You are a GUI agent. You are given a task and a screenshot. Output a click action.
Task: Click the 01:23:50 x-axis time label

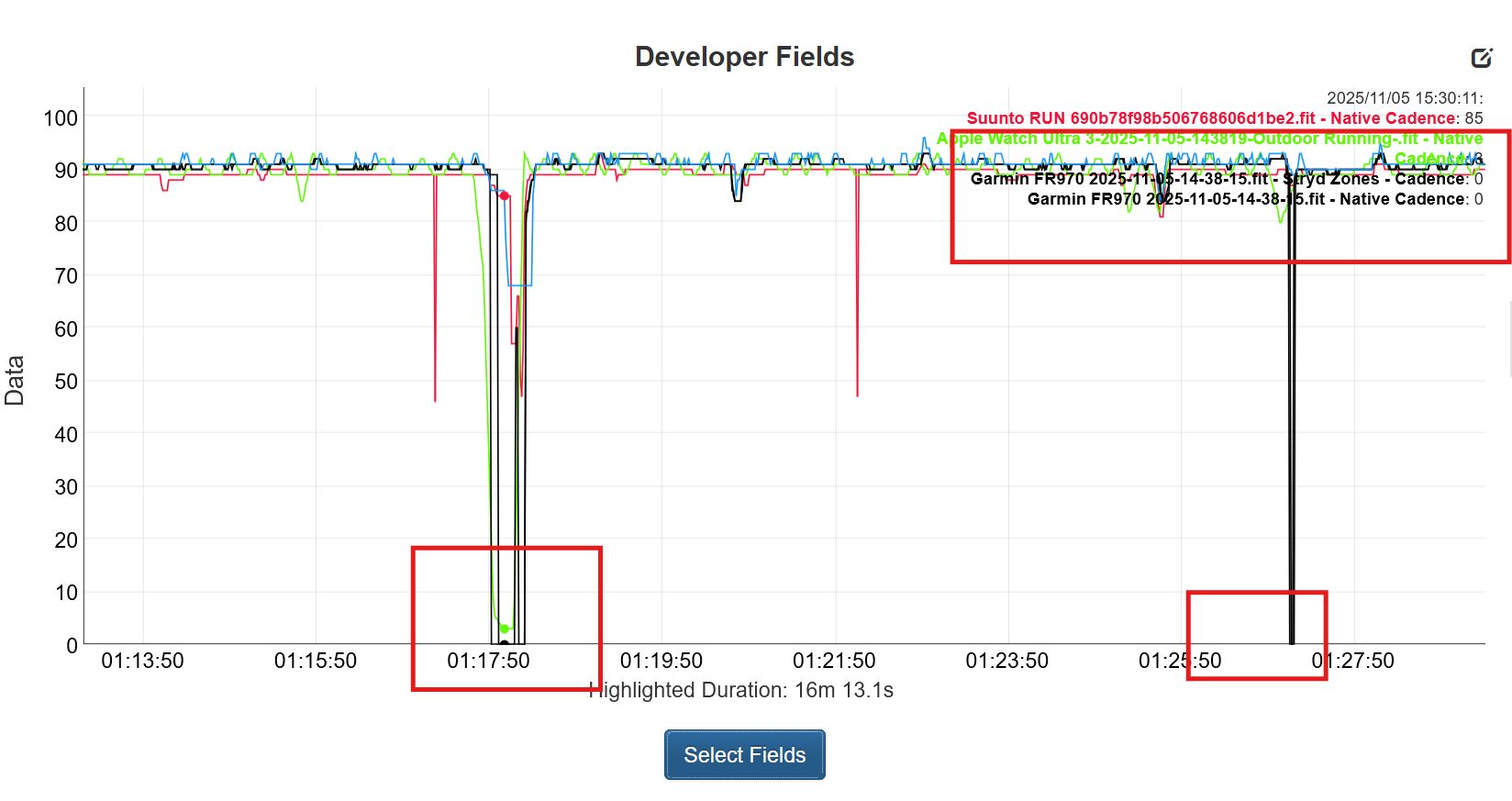tap(1006, 661)
